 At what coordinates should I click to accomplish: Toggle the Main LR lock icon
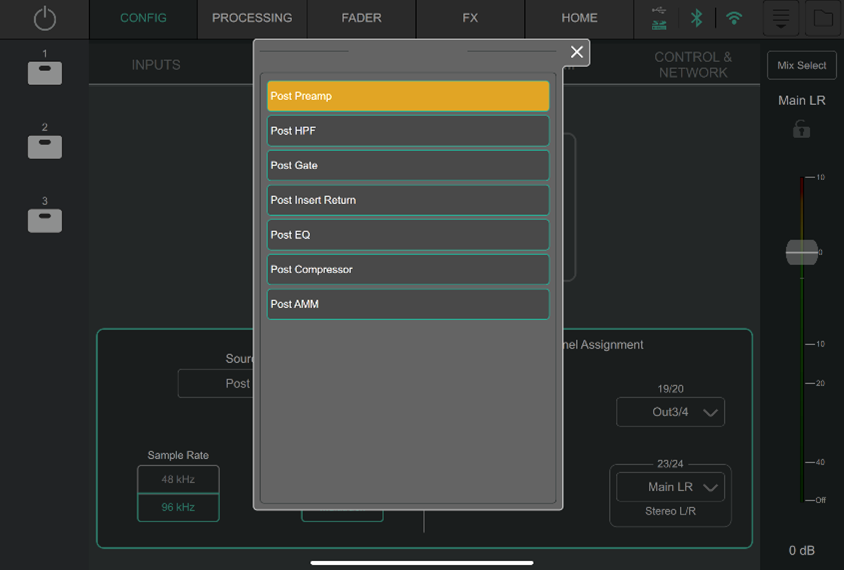pos(801,129)
